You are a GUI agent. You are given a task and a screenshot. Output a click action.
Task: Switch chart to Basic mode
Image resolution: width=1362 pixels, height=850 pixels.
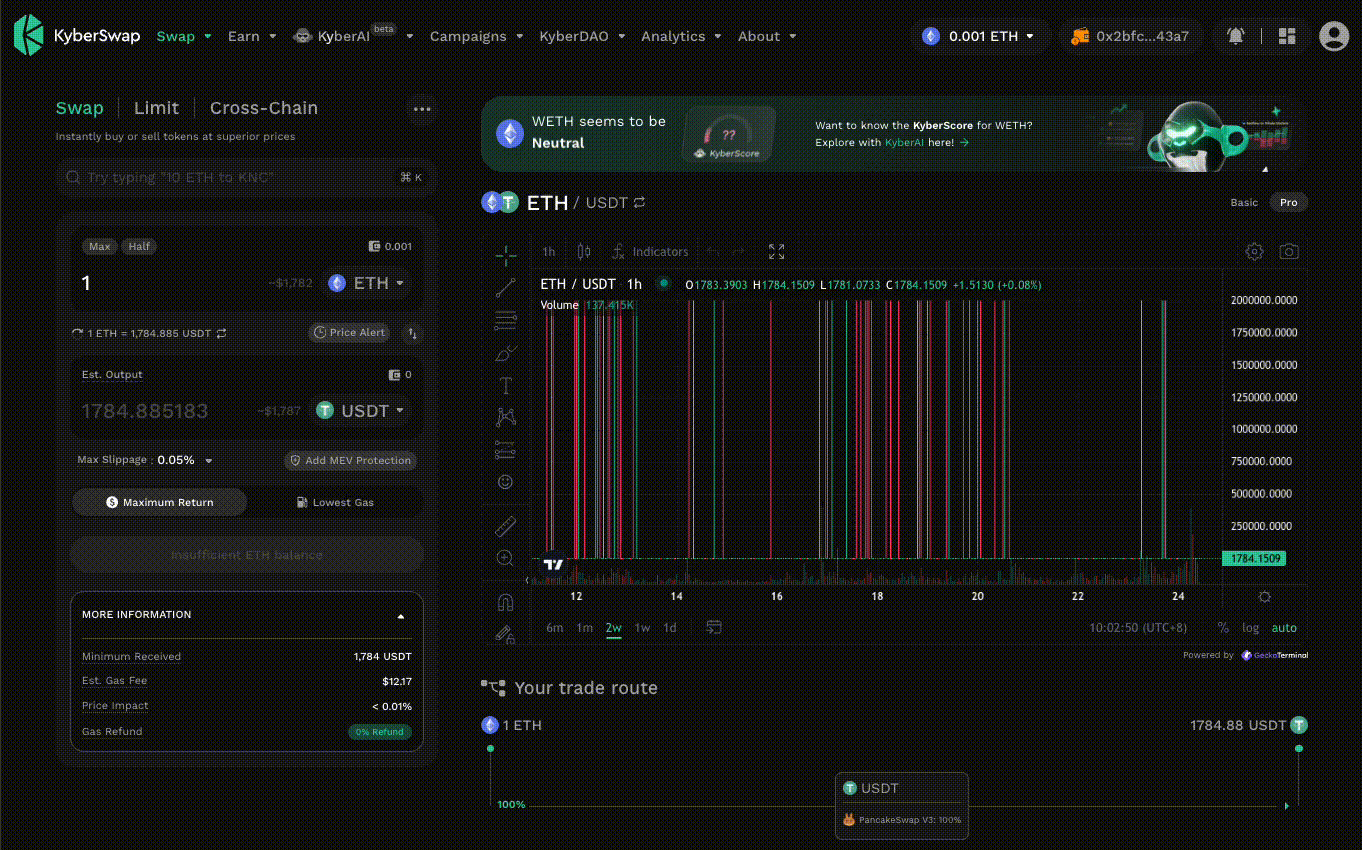click(x=1244, y=202)
